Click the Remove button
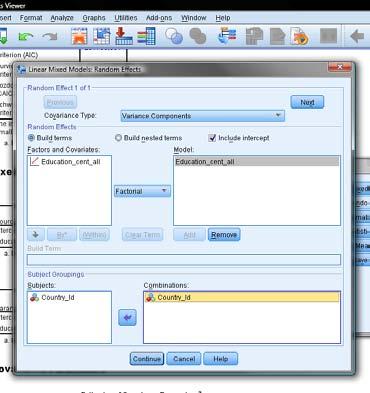370x393 pixels. (224, 235)
